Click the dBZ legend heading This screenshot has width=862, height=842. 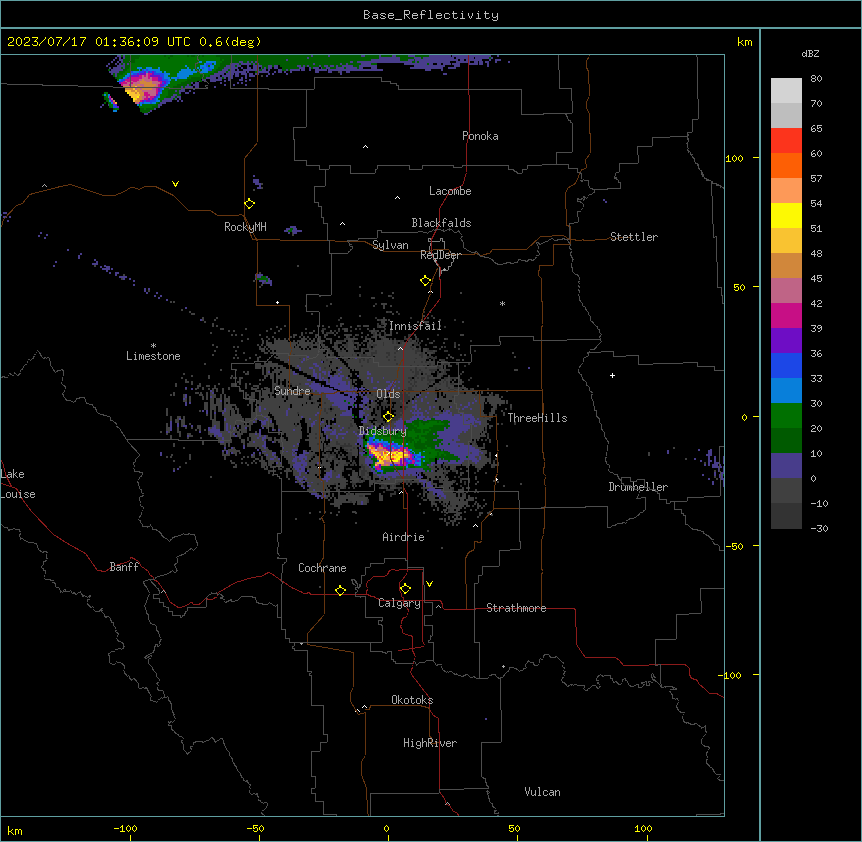point(810,54)
